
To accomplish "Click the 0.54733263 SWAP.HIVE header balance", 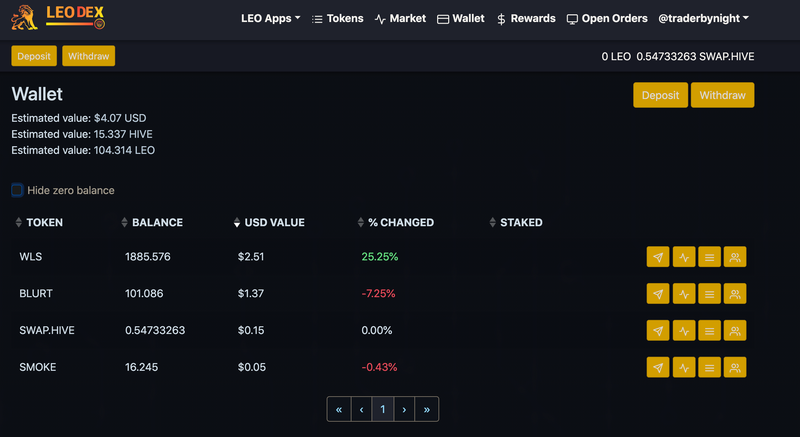I will [x=695, y=57].
